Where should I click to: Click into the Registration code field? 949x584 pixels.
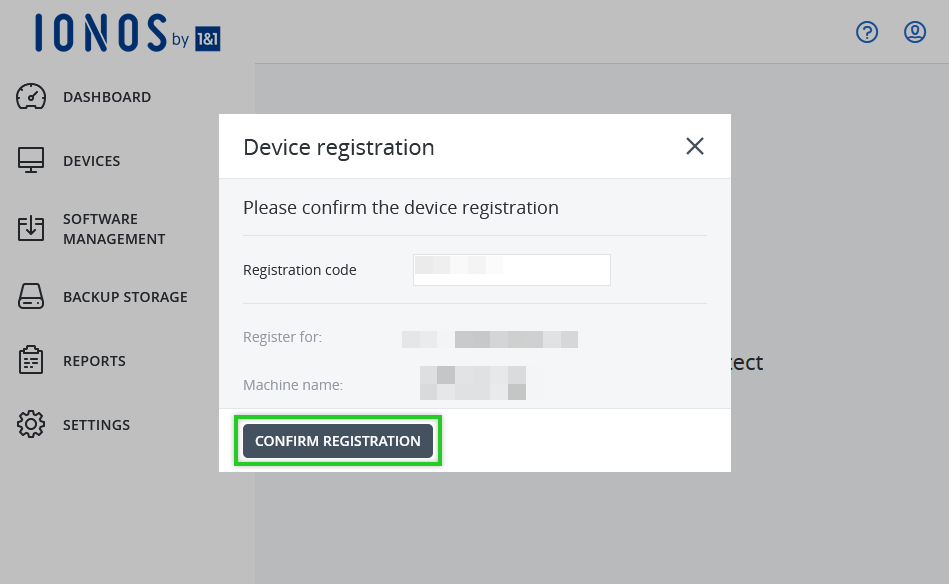tap(512, 270)
